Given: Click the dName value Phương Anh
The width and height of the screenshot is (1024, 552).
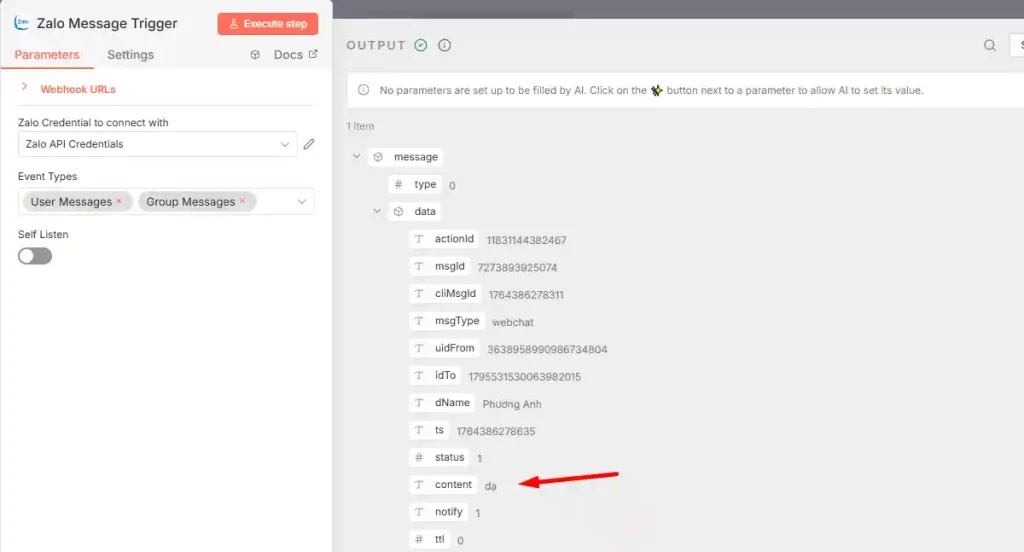Looking at the screenshot, I should (x=512, y=404).
